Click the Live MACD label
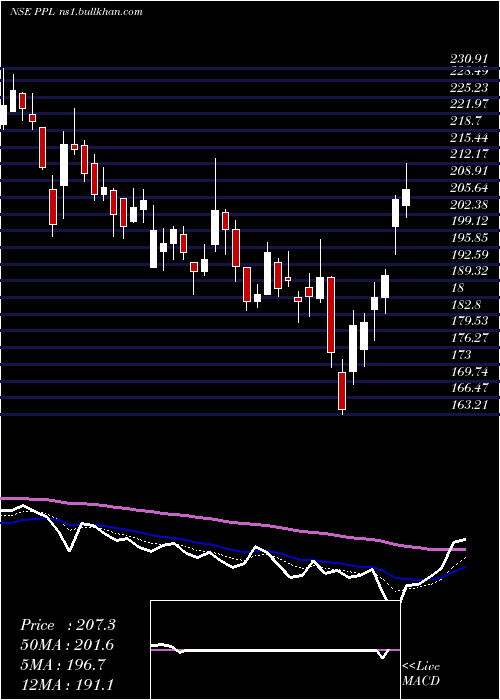This screenshot has width=500, height=700. tap(421, 674)
